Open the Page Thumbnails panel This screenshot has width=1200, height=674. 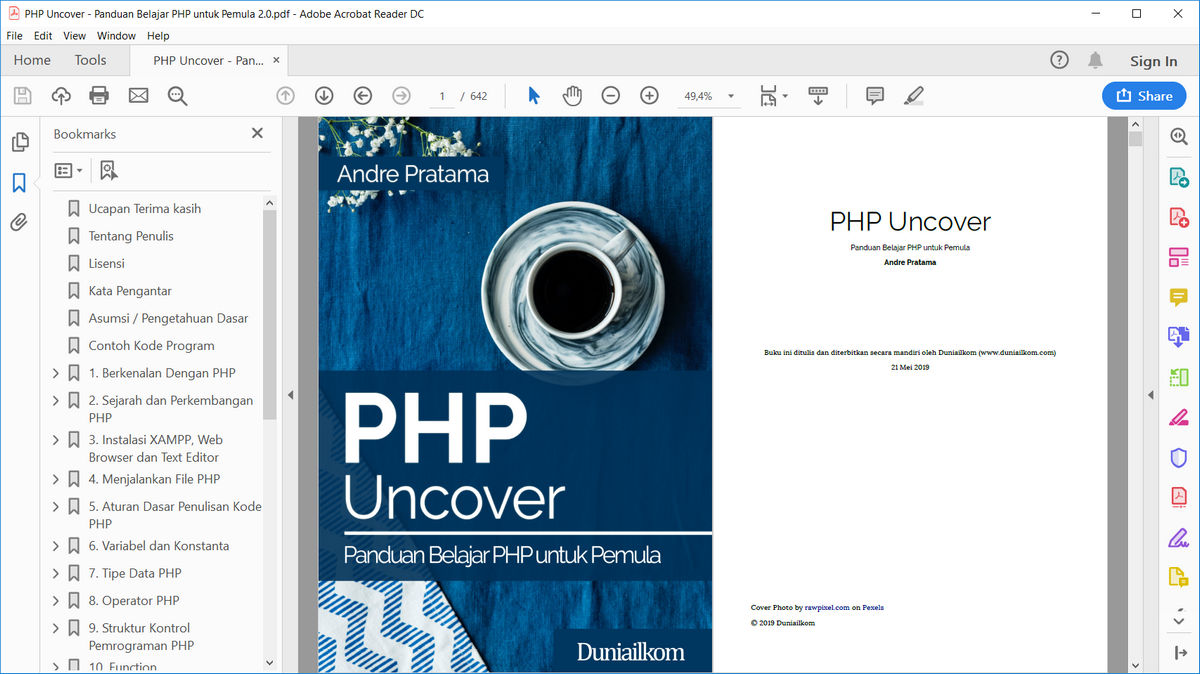click(19, 143)
